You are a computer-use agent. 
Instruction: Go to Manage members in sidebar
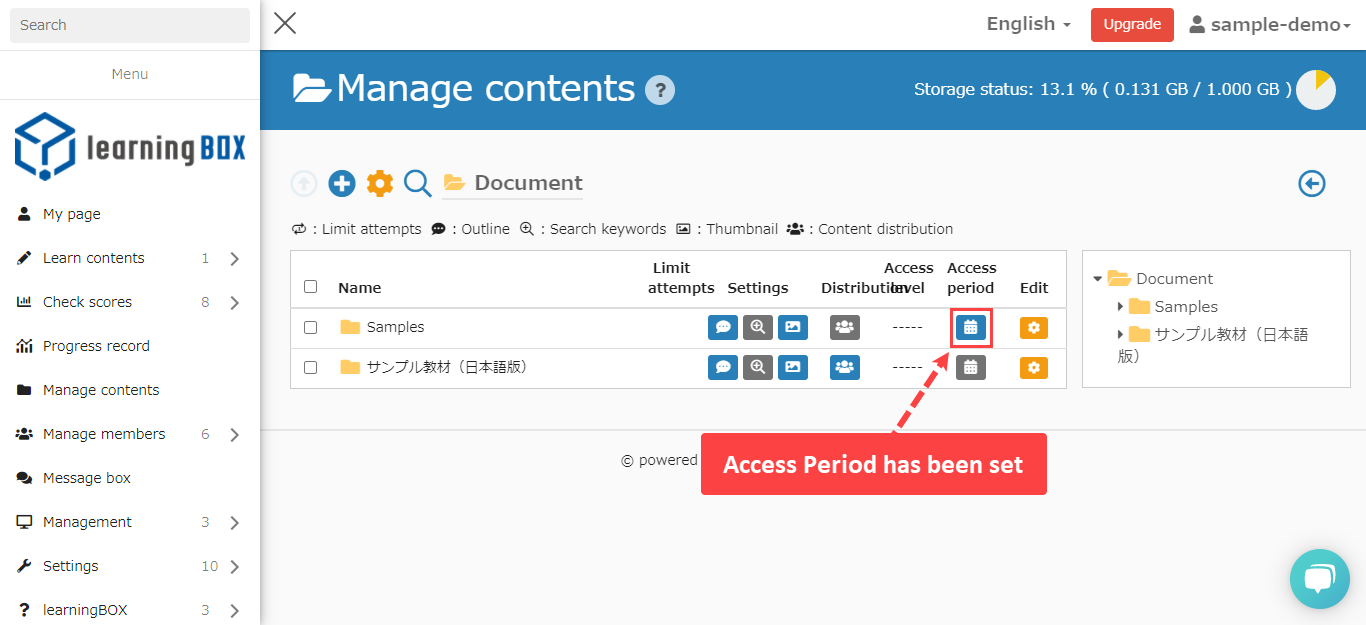104,434
